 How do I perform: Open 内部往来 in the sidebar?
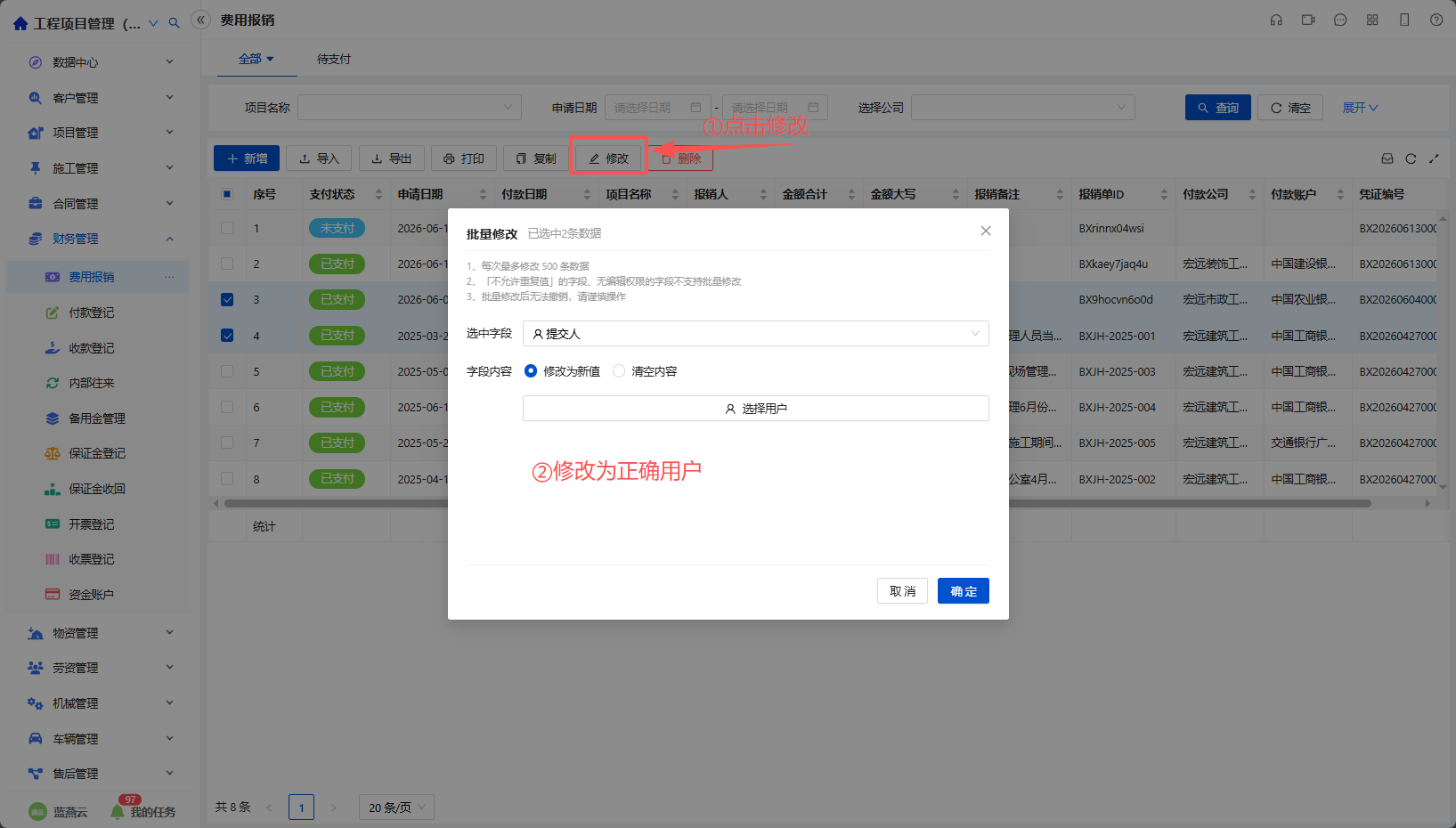click(x=92, y=383)
